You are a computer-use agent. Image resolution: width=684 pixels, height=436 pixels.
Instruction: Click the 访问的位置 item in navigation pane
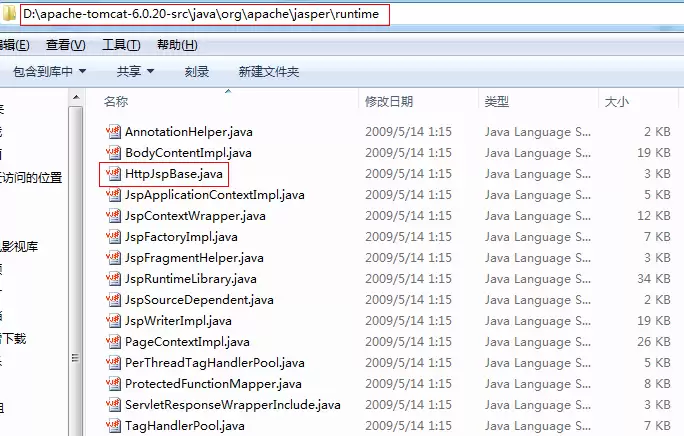pos(31,178)
